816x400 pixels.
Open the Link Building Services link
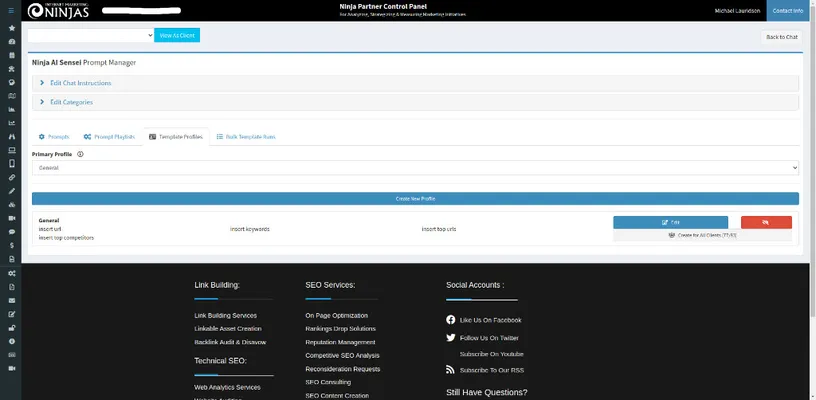[225, 315]
